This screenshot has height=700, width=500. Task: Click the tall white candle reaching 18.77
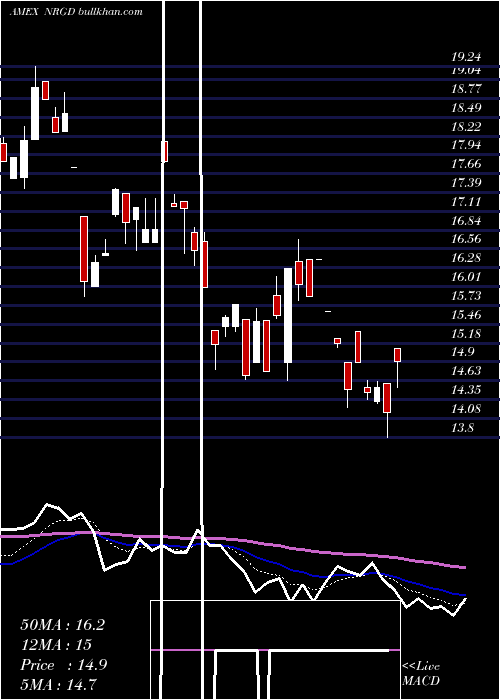tap(35, 113)
